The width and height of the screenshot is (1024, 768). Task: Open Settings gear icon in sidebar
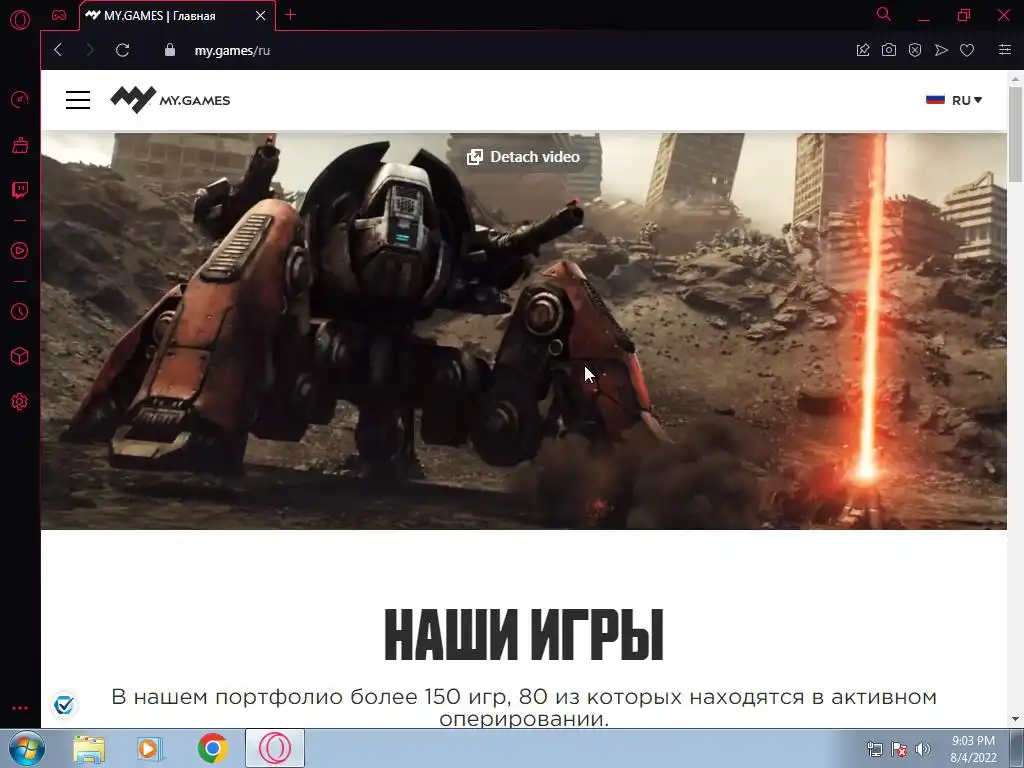[20, 402]
